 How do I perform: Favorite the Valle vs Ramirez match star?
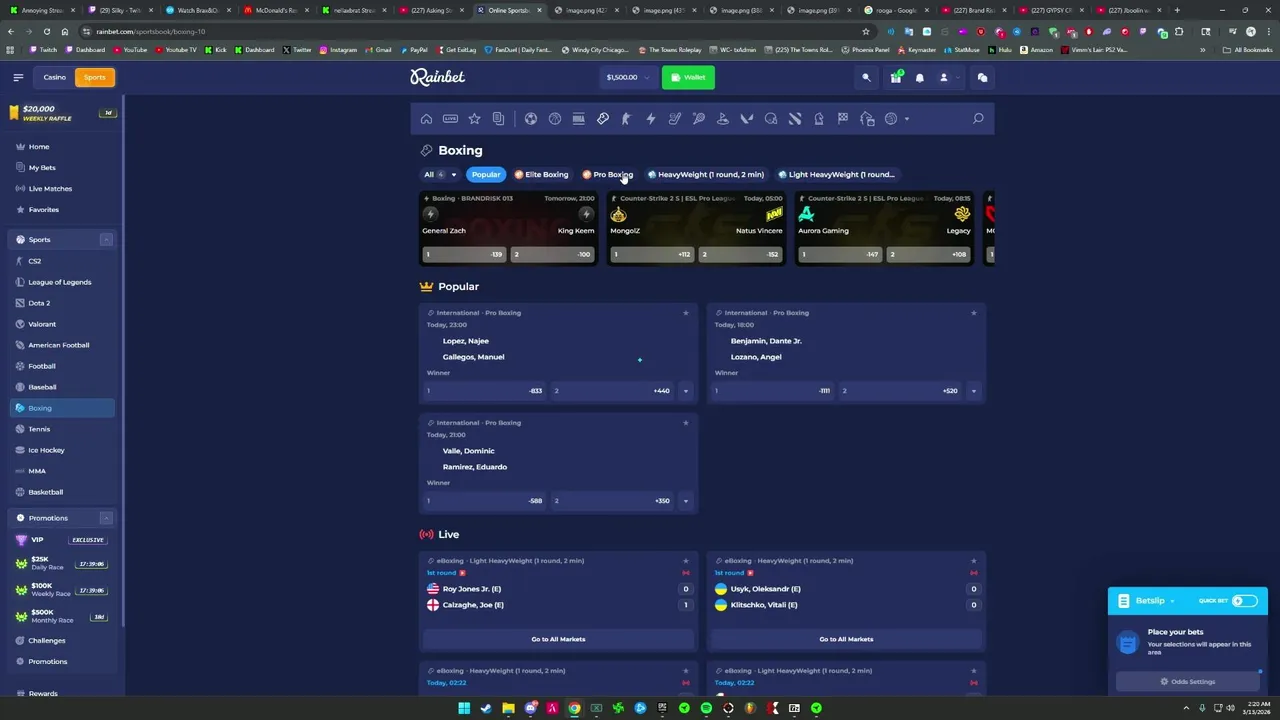pos(686,423)
